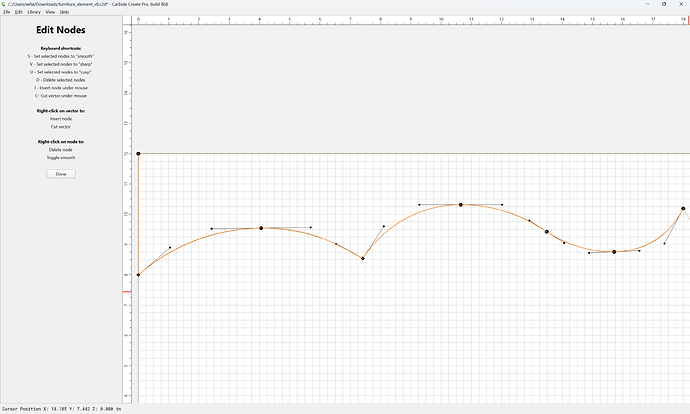Open the Edit menu
690x414 pixels.
click(x=18, y=12)
